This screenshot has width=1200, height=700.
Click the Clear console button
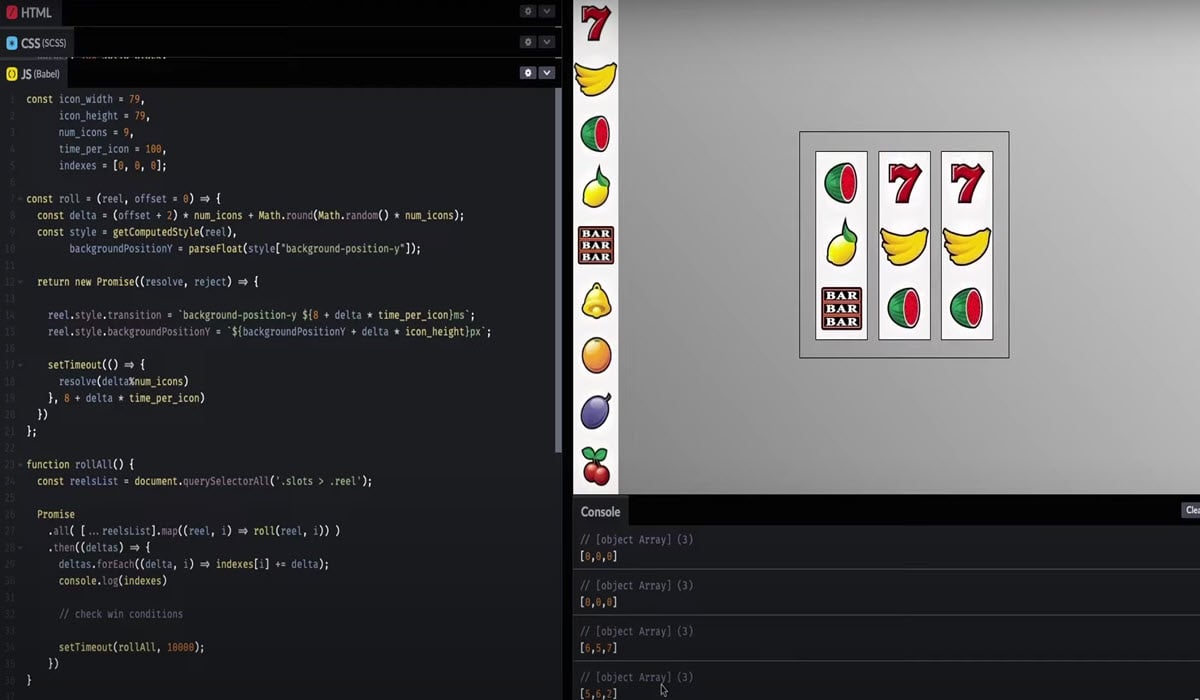point(1191,510)
